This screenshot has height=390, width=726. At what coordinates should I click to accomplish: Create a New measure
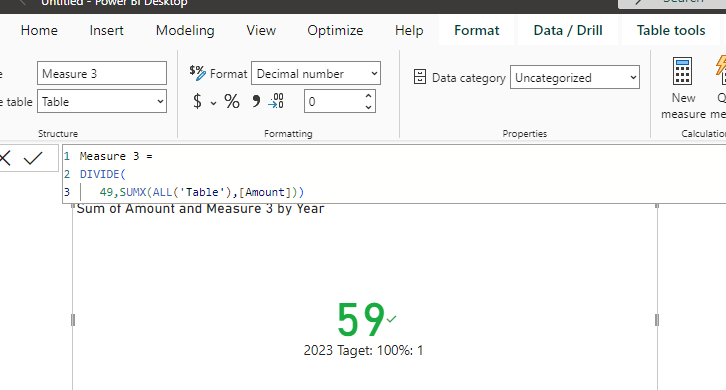coord(683,88)
